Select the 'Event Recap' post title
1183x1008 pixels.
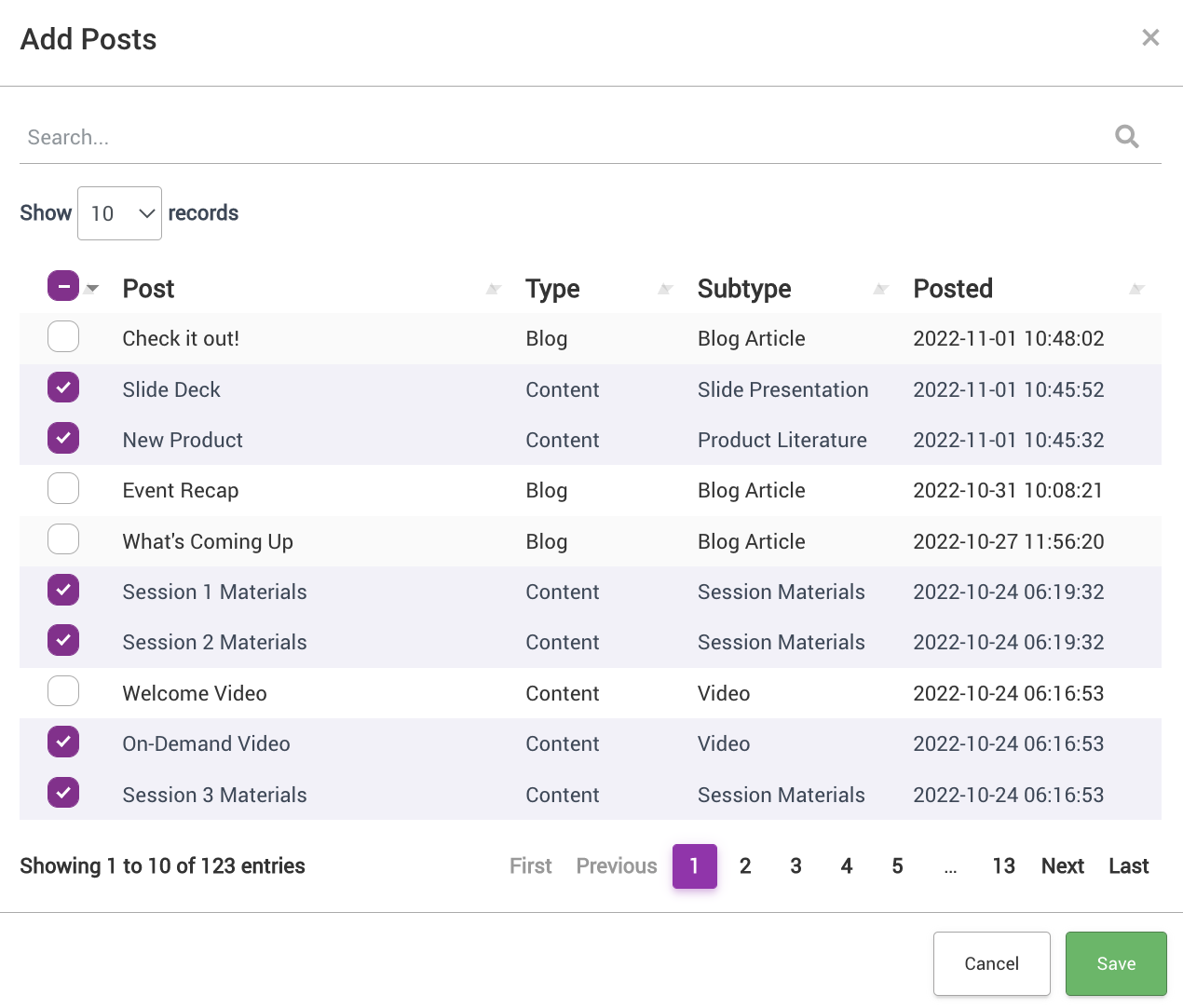click(x=181, y=491)
